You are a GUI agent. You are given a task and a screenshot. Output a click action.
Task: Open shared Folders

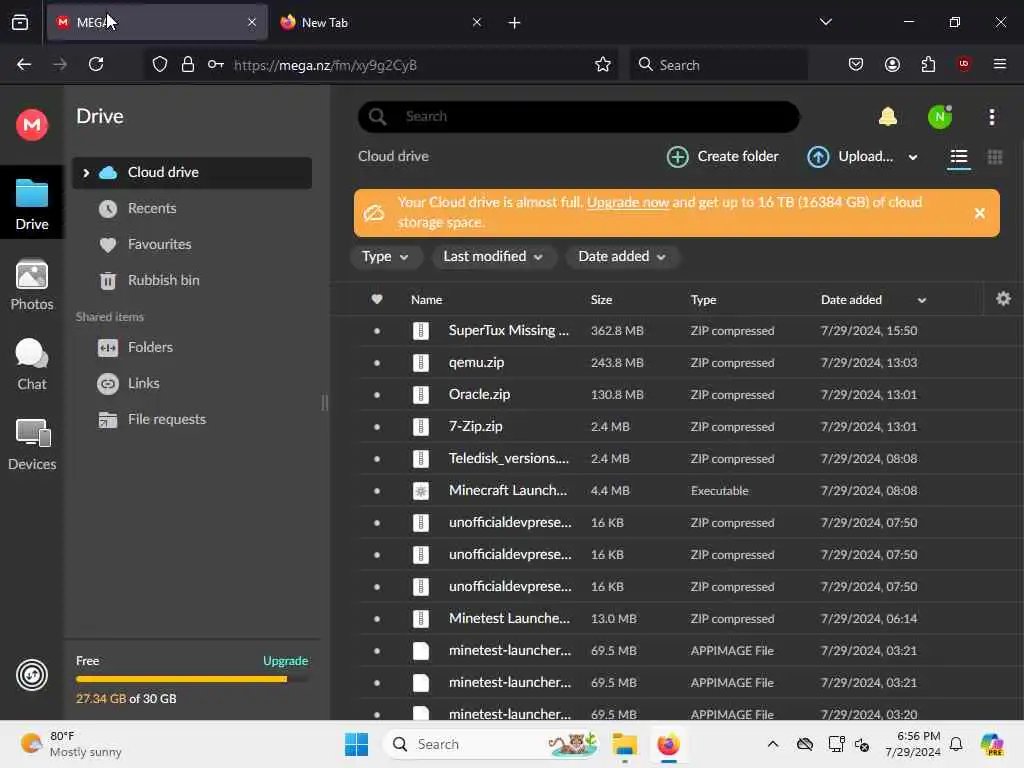[150, 347]
